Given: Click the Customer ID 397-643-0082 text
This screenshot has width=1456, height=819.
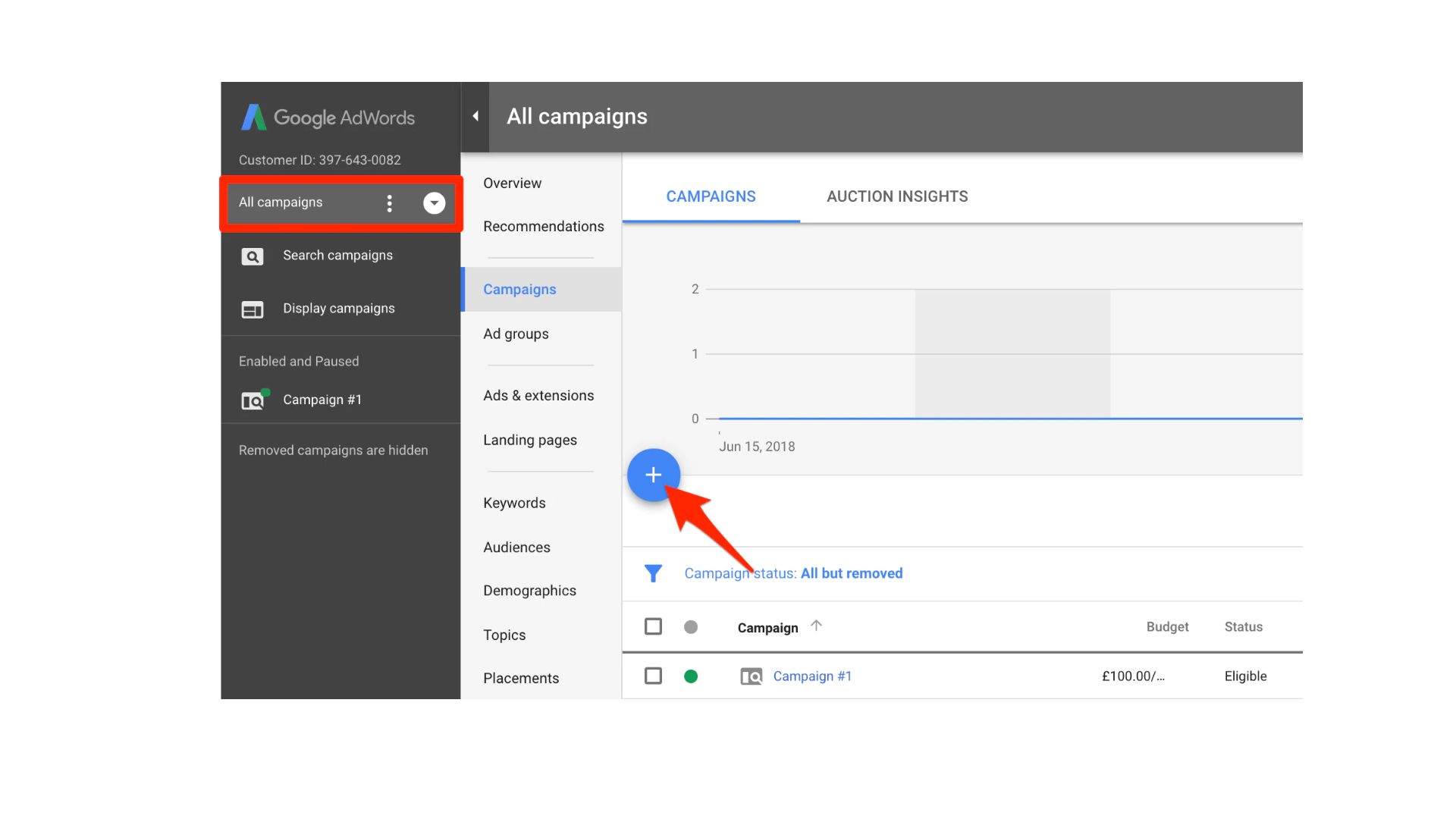Looking at the screenshot, I should click(x=319, y=160).
